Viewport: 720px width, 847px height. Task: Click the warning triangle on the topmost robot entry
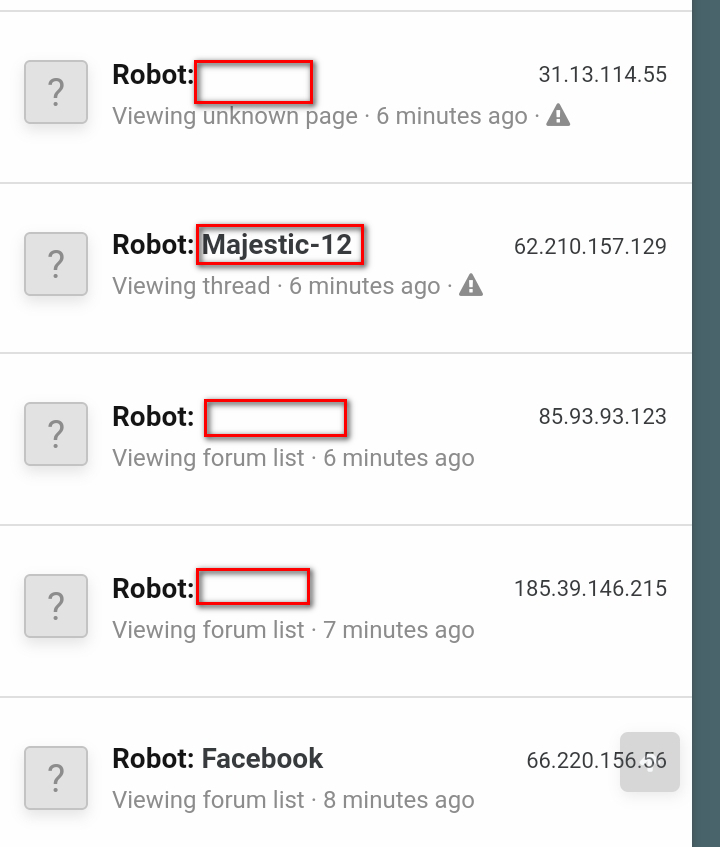(559, 115)
